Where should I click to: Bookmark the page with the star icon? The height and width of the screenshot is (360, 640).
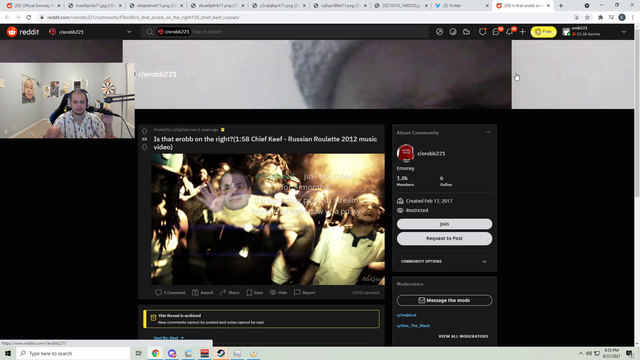[x=587, y=18]
